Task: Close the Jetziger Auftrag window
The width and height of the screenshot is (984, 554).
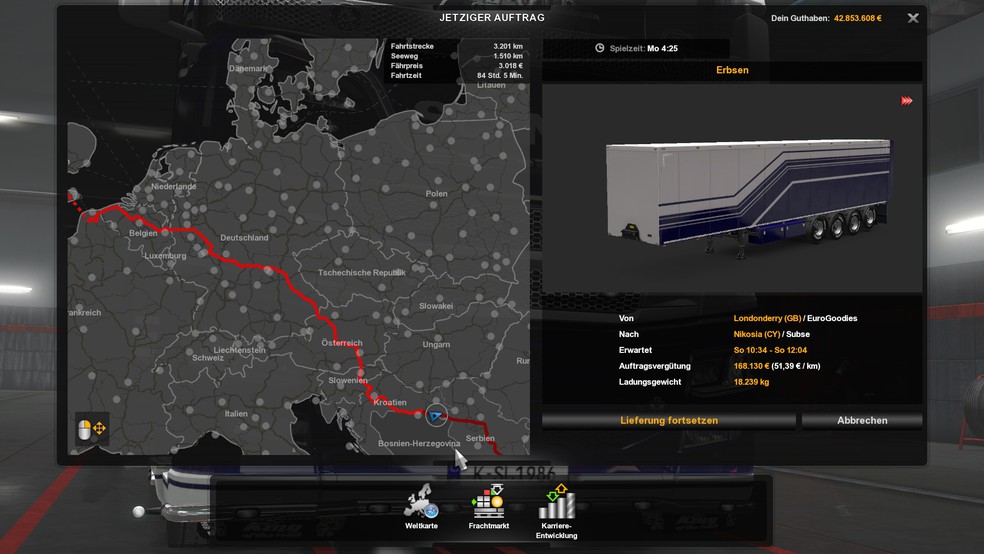Action: [912, 18]
